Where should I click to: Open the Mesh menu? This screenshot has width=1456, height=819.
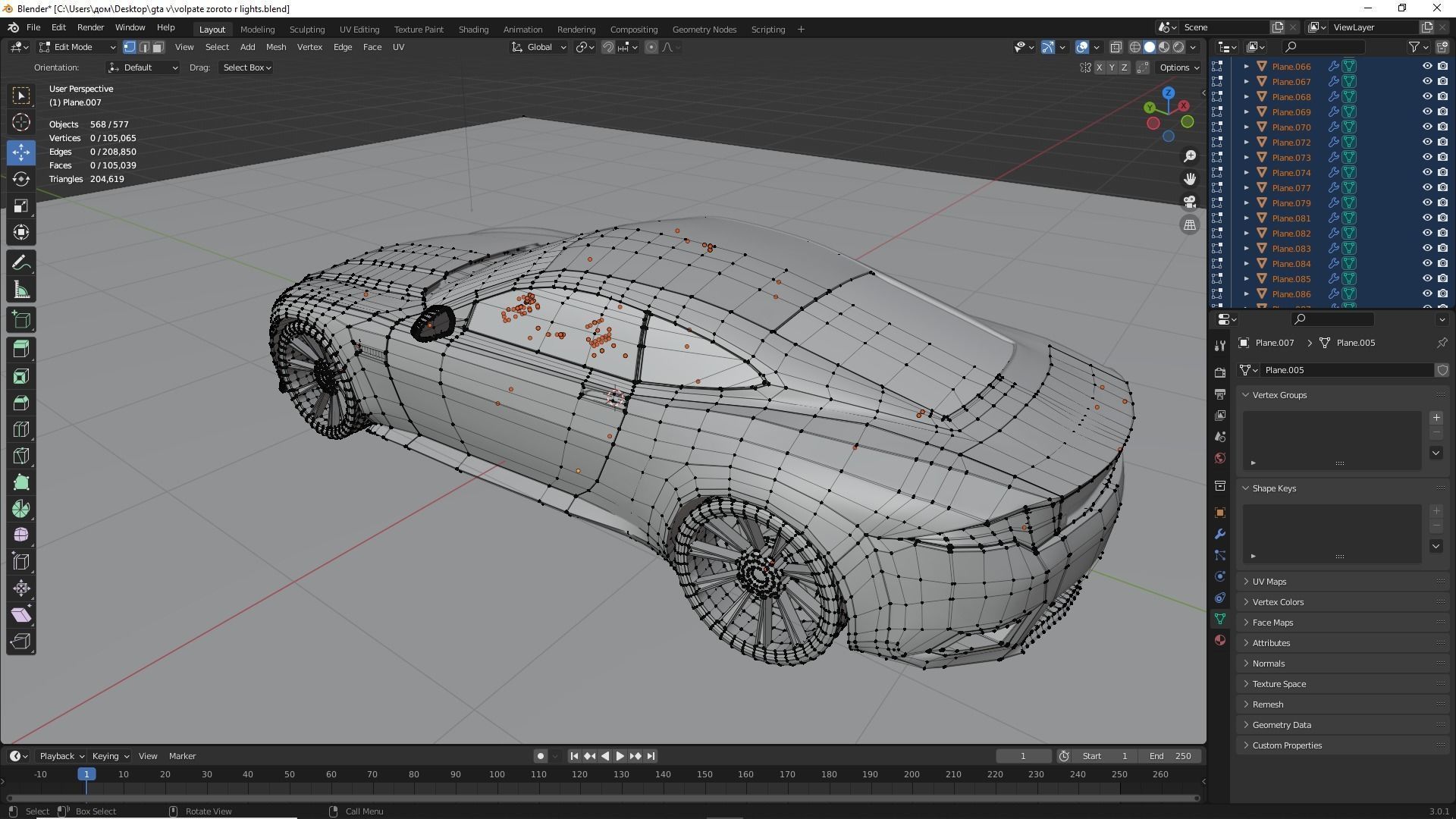tap(276, 47)
